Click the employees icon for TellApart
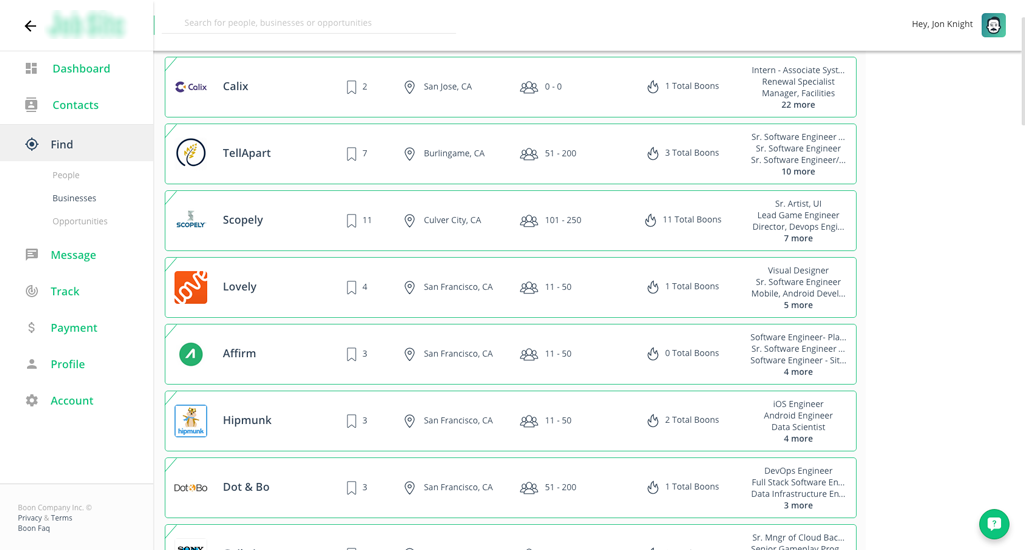This screenshot has height=550, width=1025. (x=529, y=154)
